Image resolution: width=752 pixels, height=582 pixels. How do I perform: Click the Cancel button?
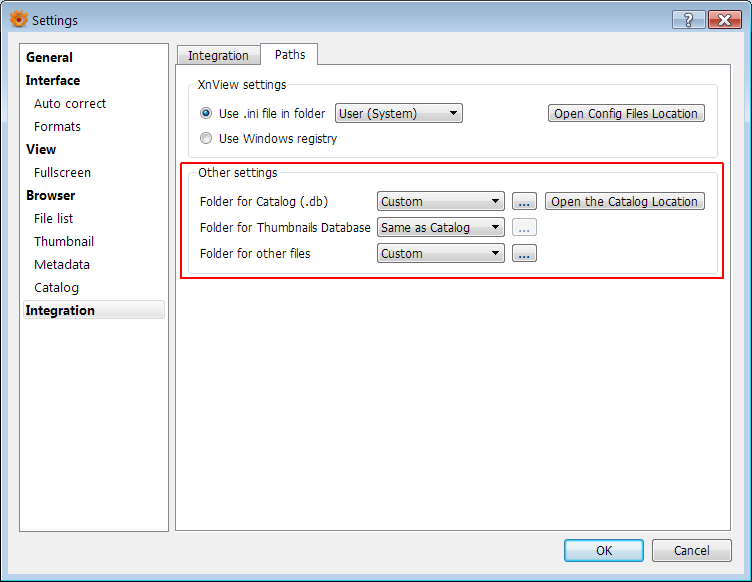(692, 550)
